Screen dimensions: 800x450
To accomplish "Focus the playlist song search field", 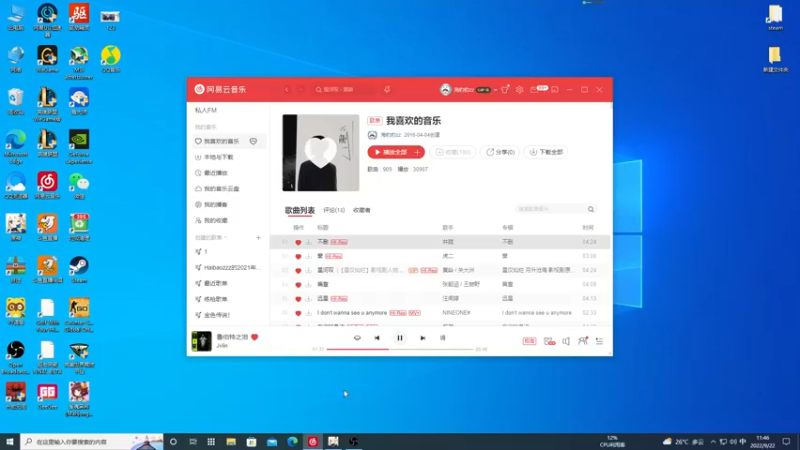I will [551, 209].
